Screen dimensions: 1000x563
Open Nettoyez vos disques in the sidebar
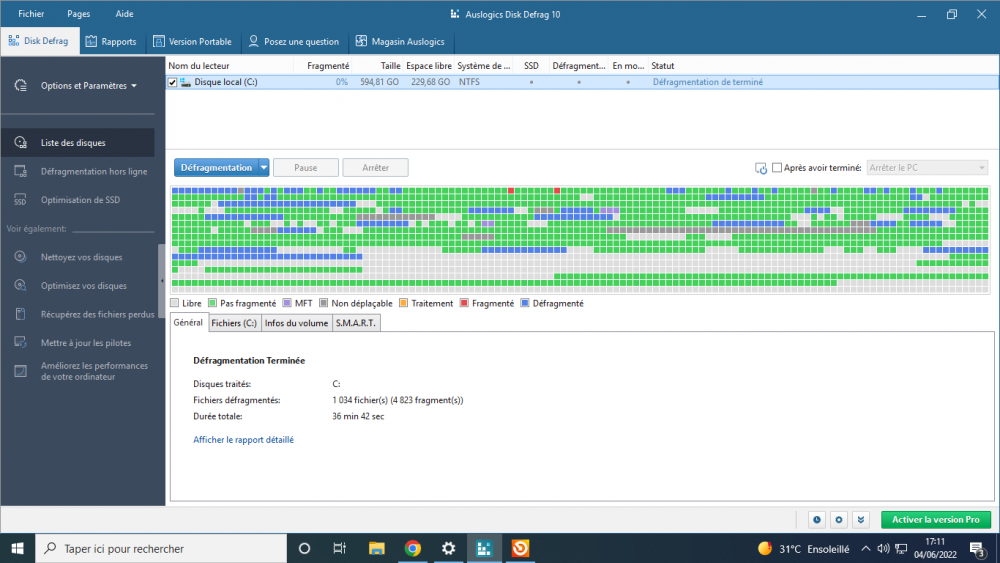(81, 257)
